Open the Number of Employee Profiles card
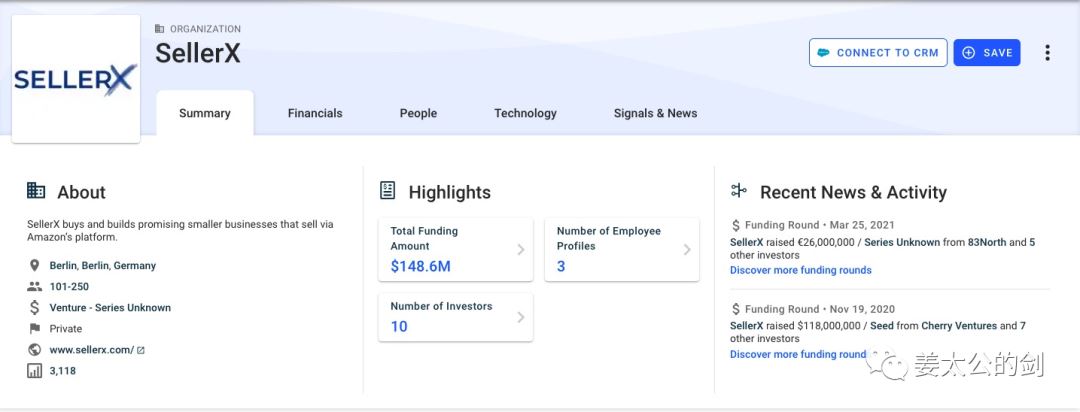 [x=622, y=249]
